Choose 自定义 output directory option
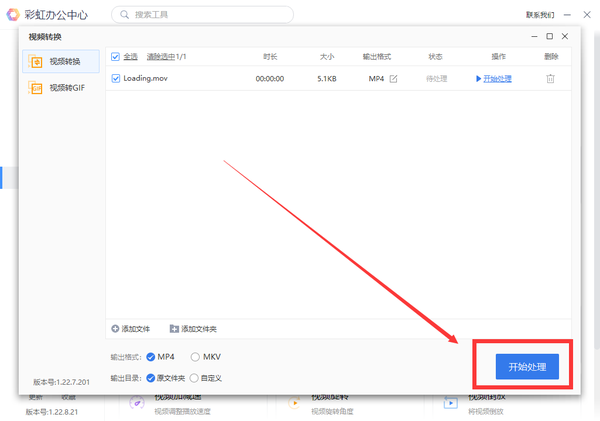 coord(194,378)
